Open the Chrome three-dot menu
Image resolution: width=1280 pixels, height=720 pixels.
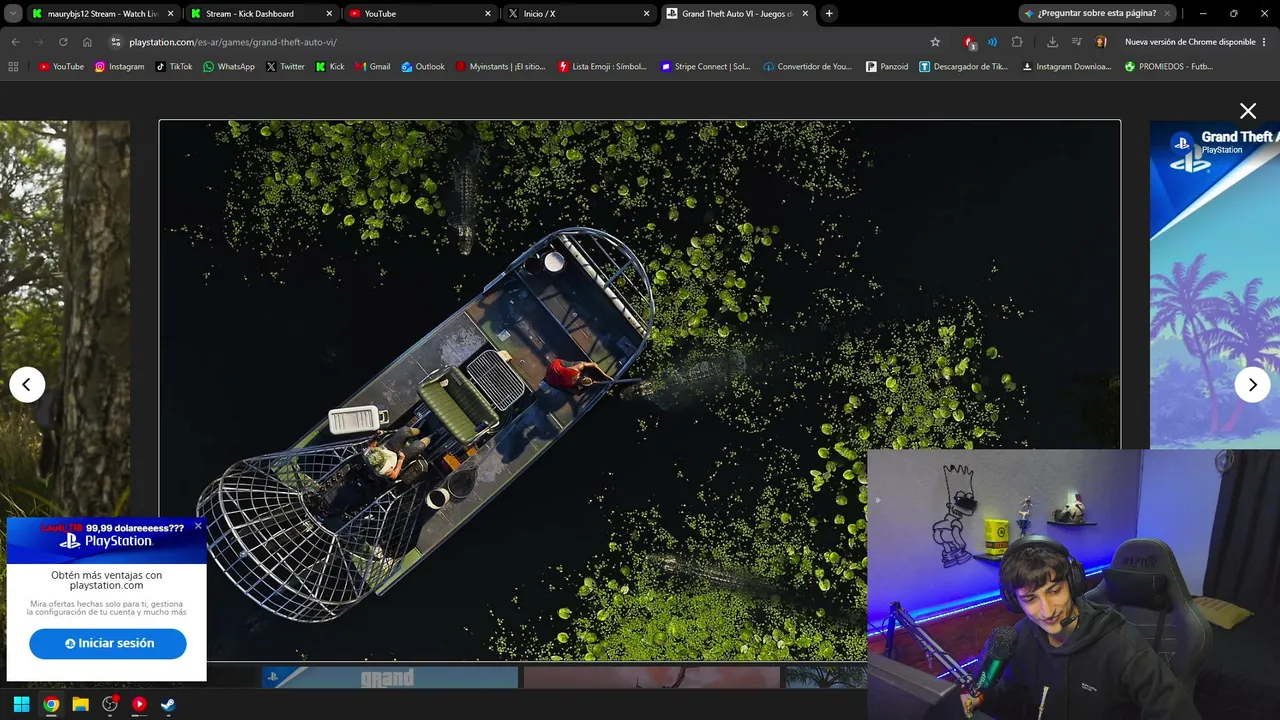[1265, 42]
